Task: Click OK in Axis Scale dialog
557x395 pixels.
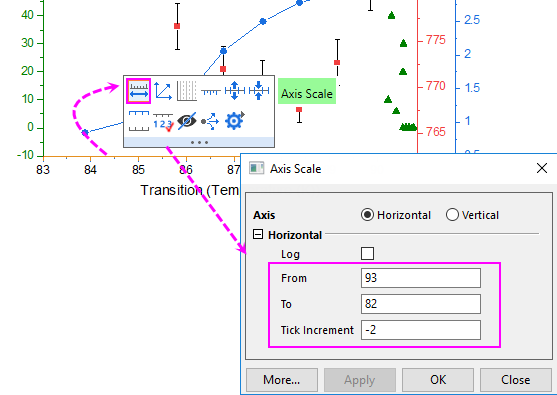Action: [438, 380]
